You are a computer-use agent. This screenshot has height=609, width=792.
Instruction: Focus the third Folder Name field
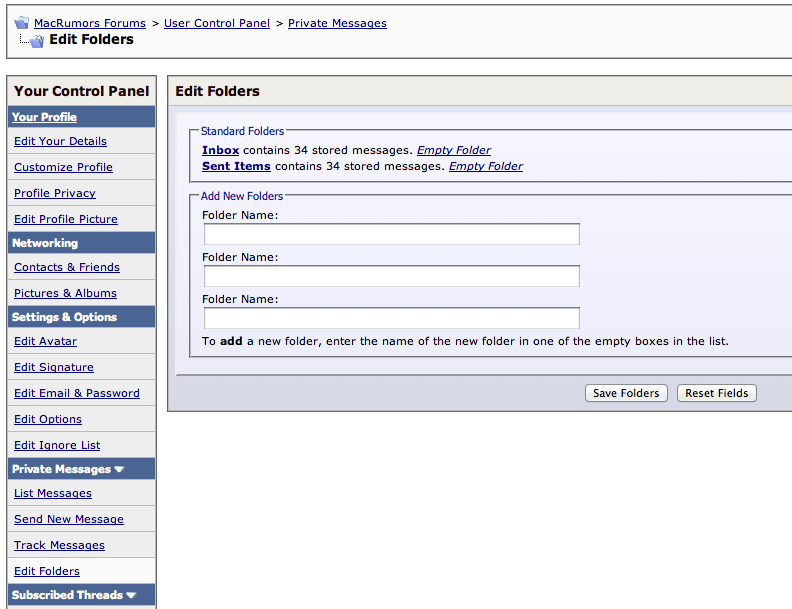point(392,318)
